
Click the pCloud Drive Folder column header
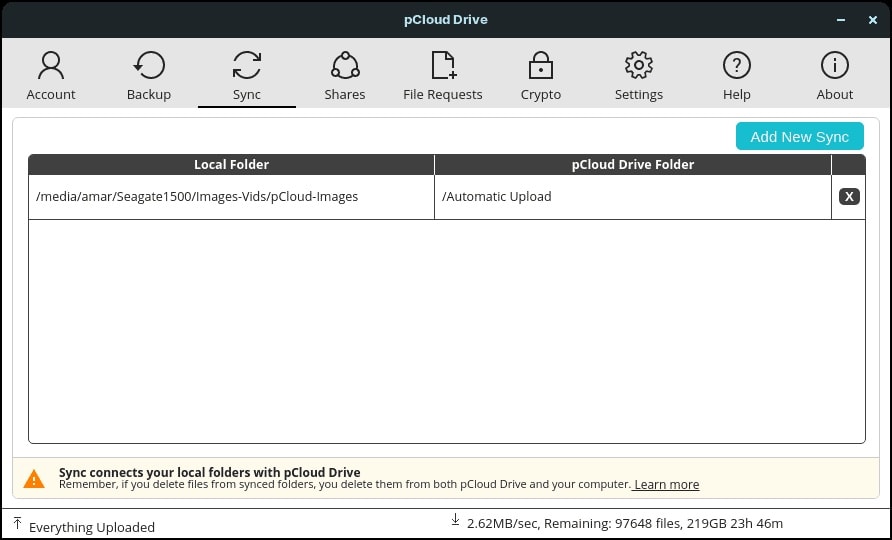point(633,164)
